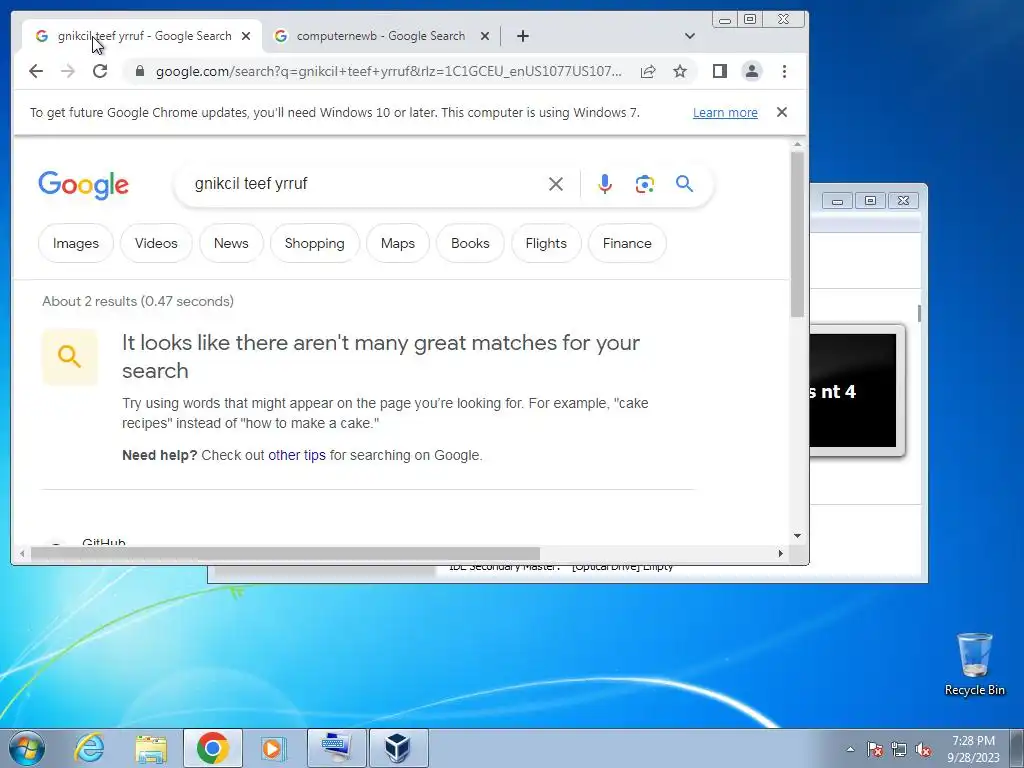Click the vertical scrollbar thumb in Chrome
This screenshot has width=1024, height=768.
point(797,234)
